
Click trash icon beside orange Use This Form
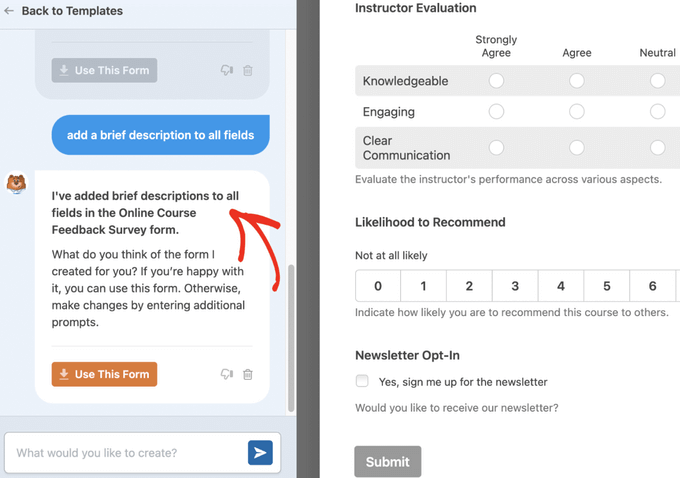pyautogui.click(x=248, y=375)
